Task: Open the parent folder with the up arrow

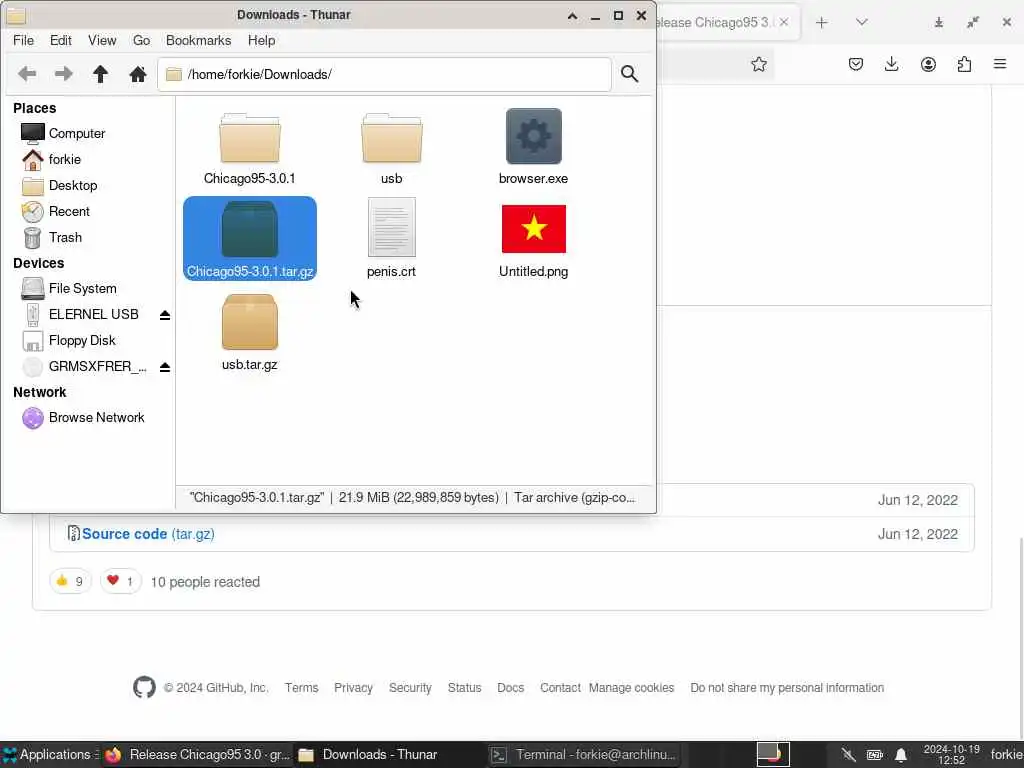Action: click(x=100, y=74)
